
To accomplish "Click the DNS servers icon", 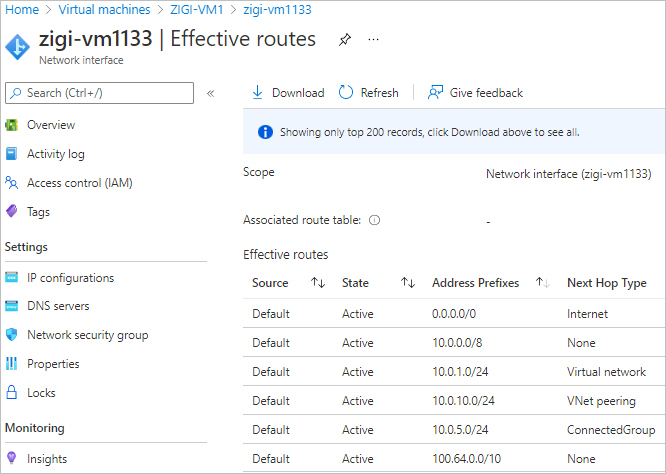I will [11, 306].
